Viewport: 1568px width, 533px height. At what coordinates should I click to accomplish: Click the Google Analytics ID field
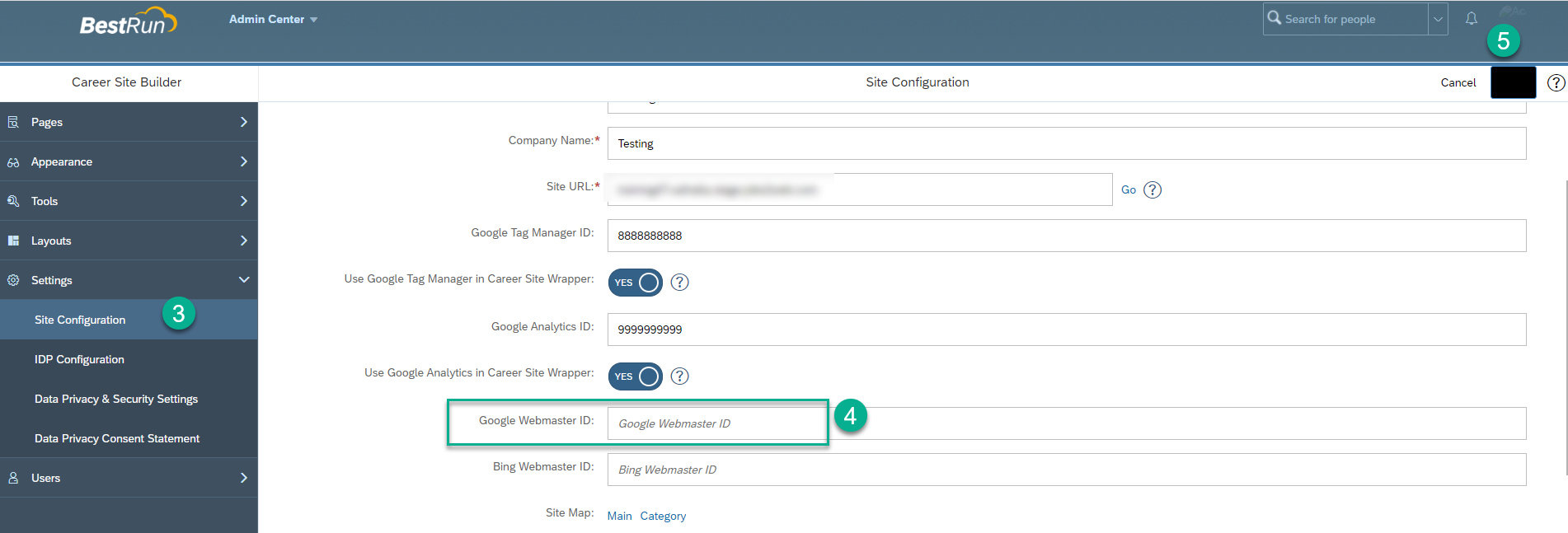point(1067,330)
